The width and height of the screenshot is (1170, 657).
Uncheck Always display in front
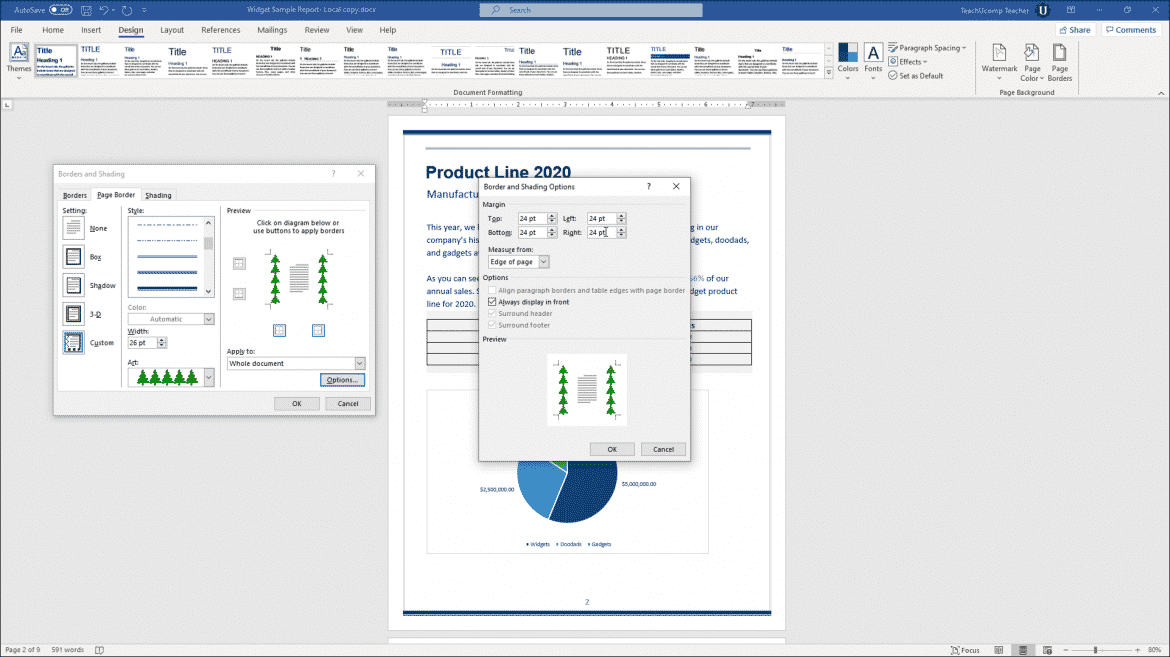point(491,301)
